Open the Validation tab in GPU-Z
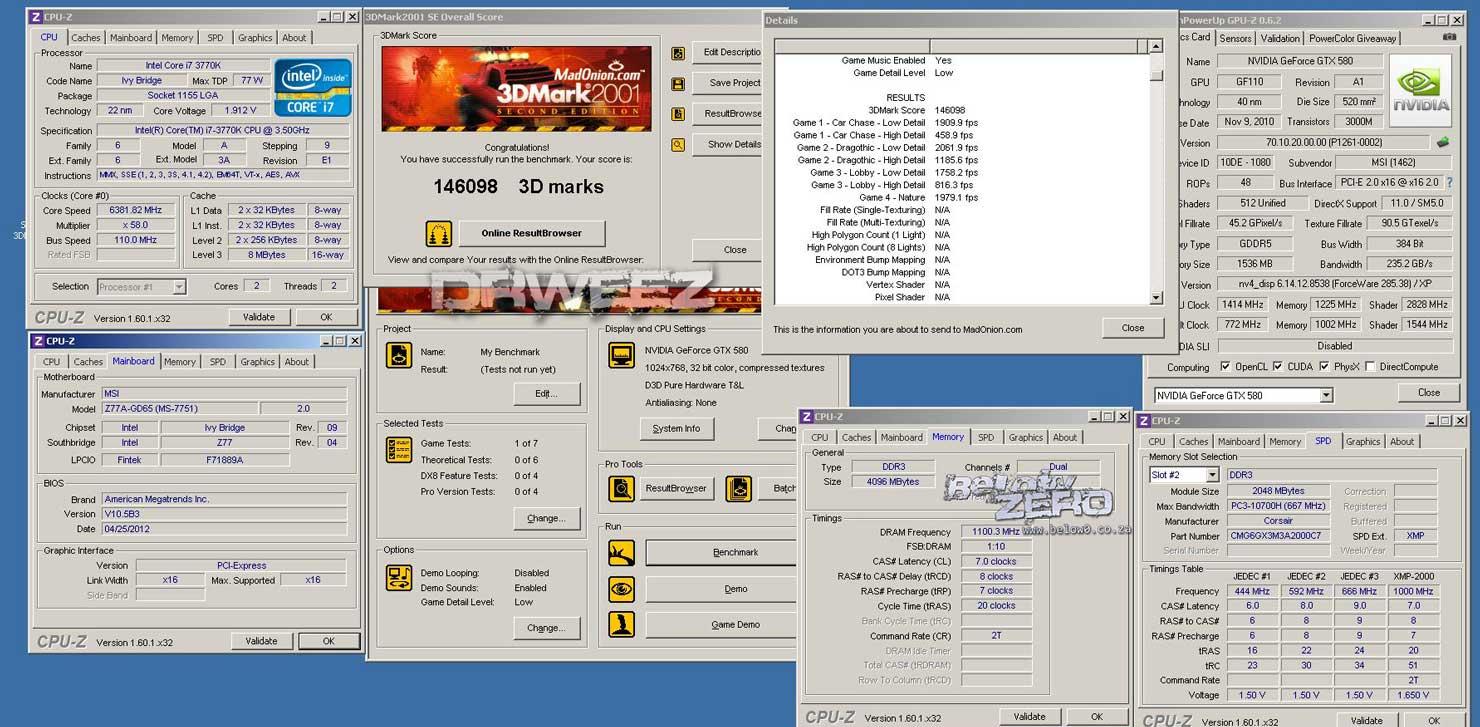The height and width of the screenshot is (727, 1480). tap(1280, 38)
